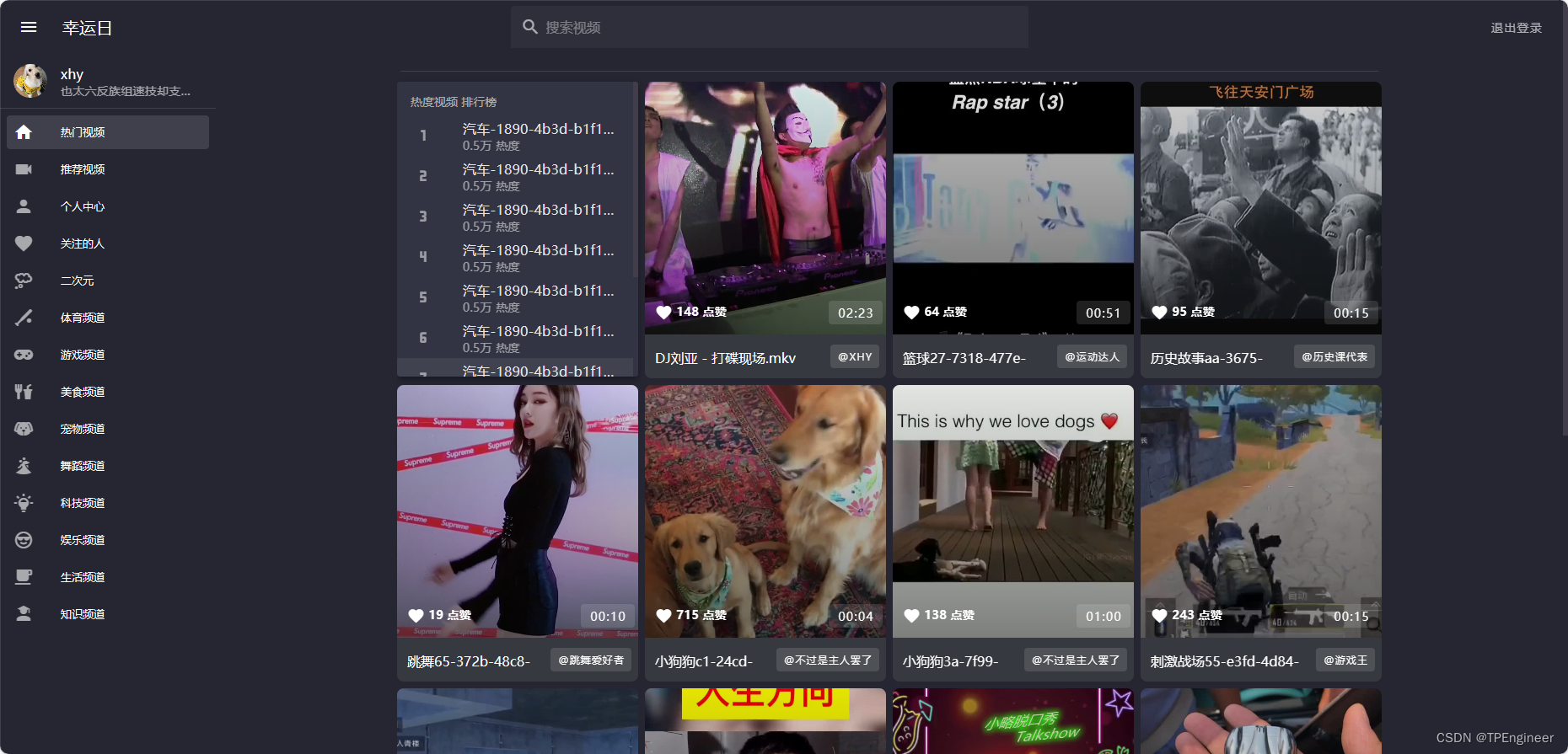Click the home icon for 热门视频

24,132
